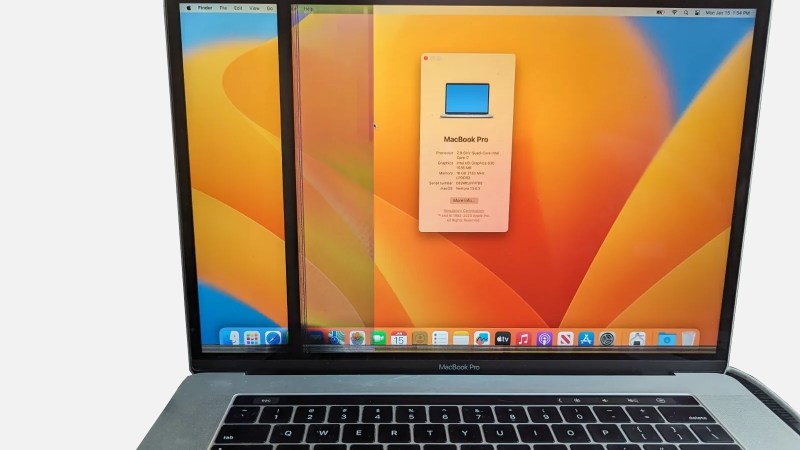This screenshot has height=450, width=800.
Task: Select the Graphics row in About window
Action: 466,165
